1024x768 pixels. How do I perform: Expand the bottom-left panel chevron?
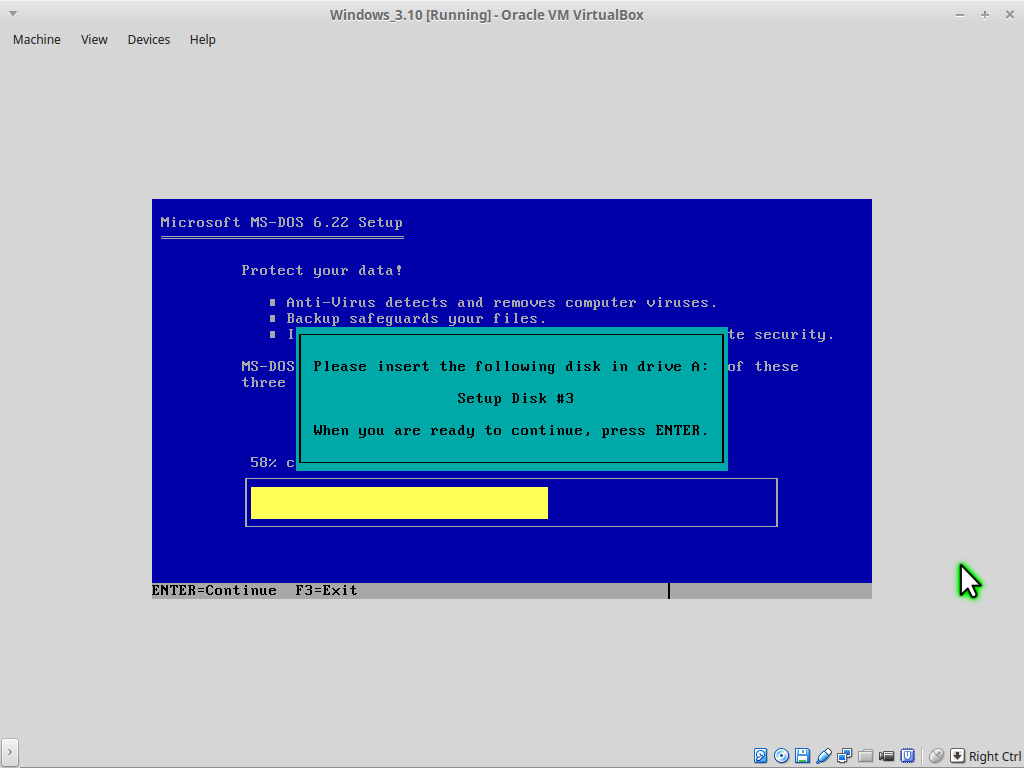(x=10, y=752)
